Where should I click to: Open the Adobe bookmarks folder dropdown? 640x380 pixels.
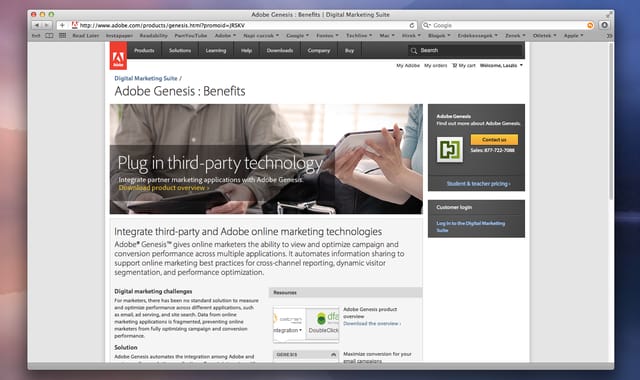pyautogui.click(x=225, y=36)
